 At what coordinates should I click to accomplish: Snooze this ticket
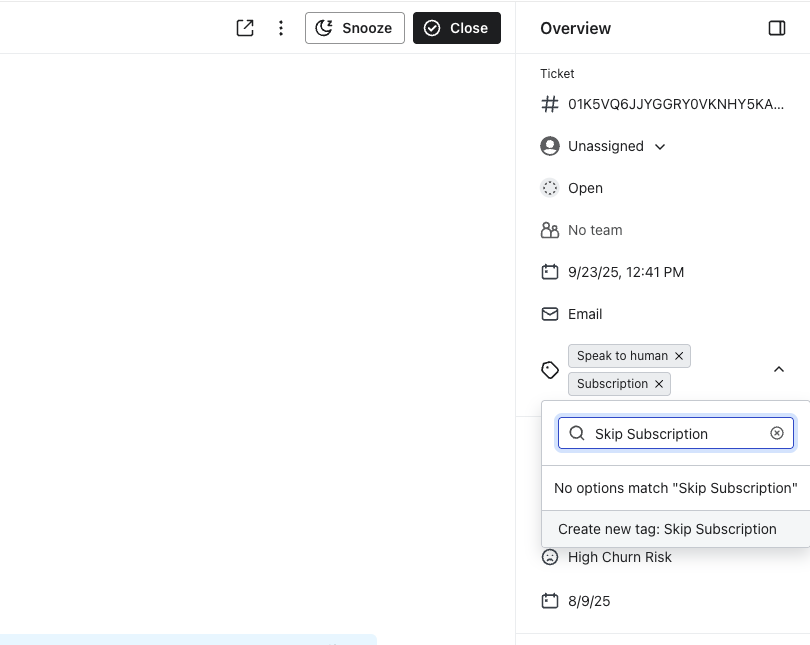point(354,28)
